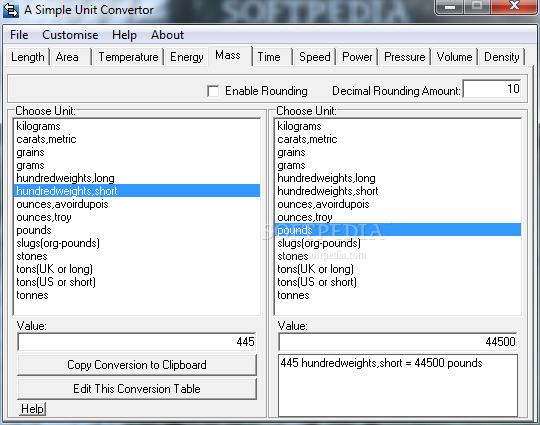
Task: Select ounces,avoirdupois in left unit list
Action: [x=137, y=204]
